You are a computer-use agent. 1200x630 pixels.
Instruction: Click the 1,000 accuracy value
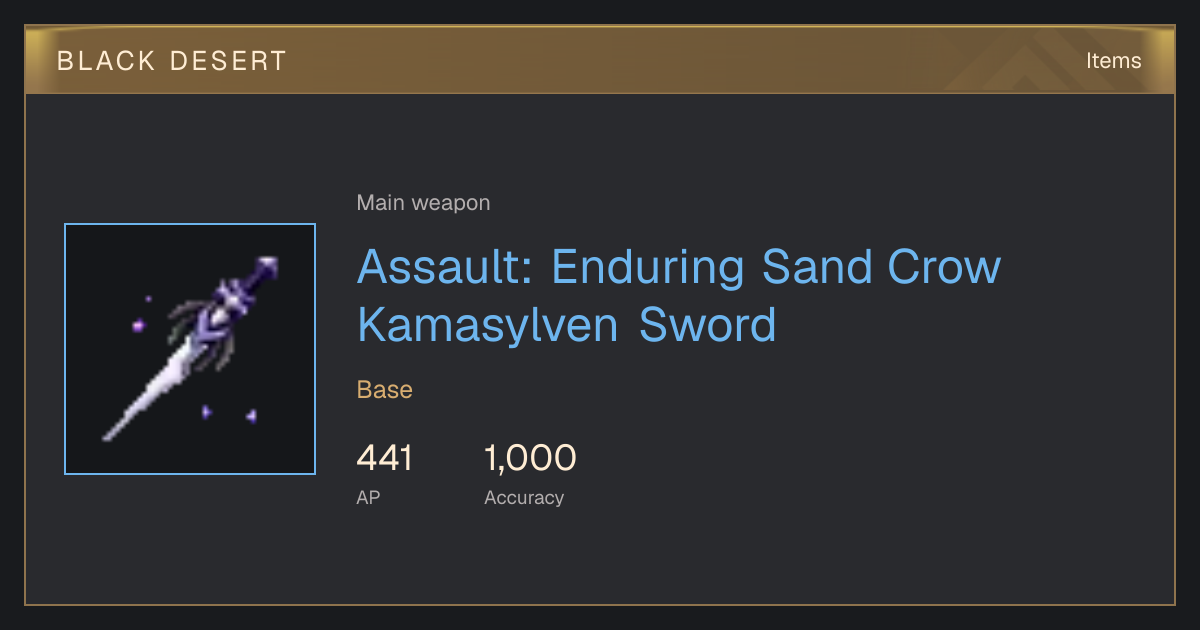click(x=530, y=458)
